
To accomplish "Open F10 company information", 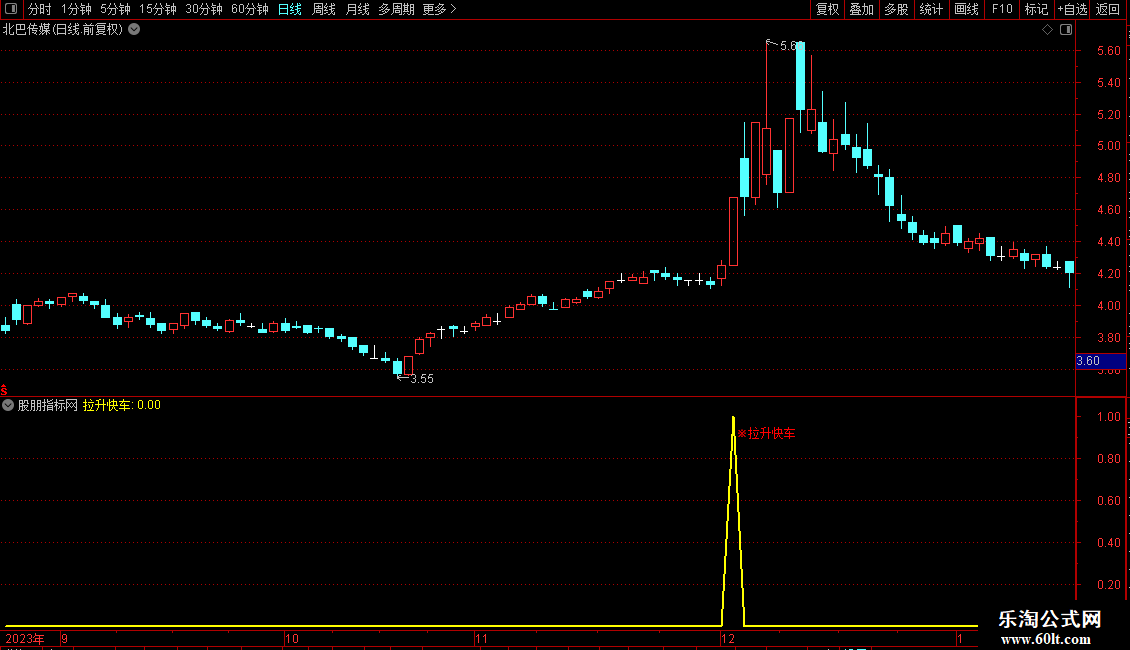I will 1002,9.
